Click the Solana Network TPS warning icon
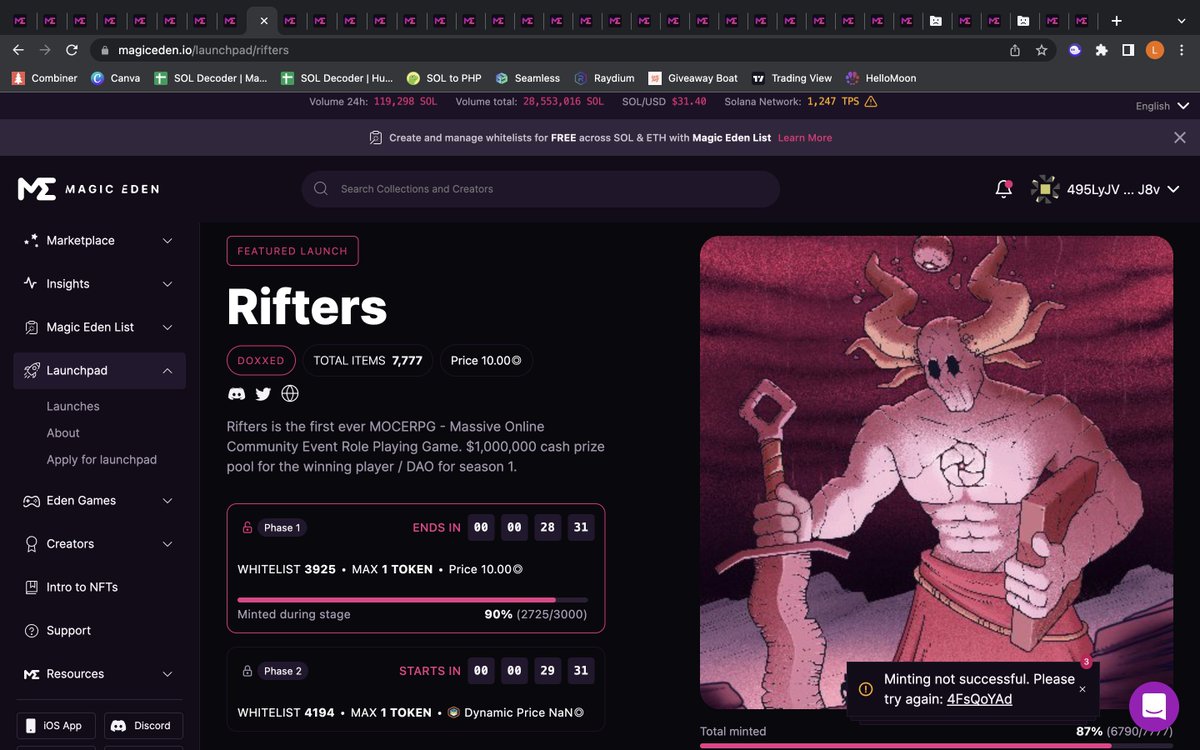 (x=870, y=102)
